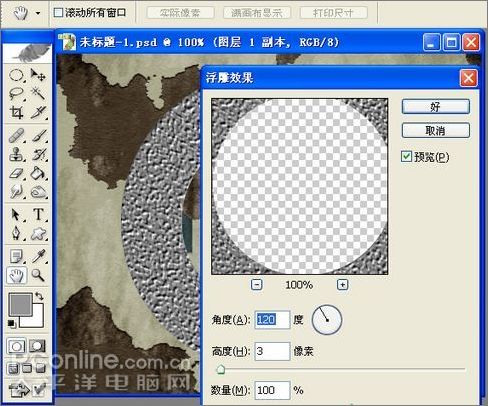Open the Hand tool preset dropdown arrow

[38, 13]
